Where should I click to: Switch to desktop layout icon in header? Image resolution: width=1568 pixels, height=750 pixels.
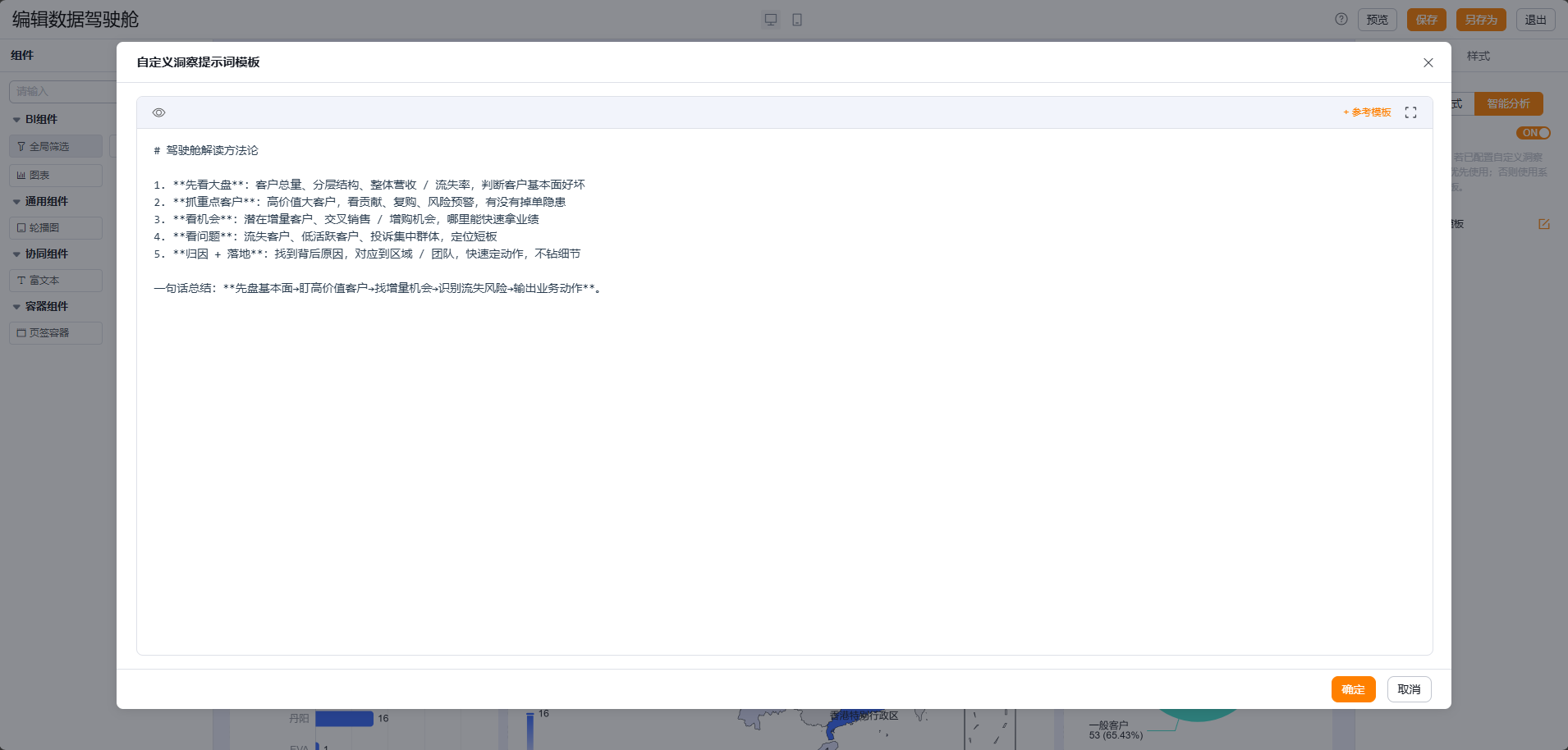pyautogui.click(x=771, y=20)
